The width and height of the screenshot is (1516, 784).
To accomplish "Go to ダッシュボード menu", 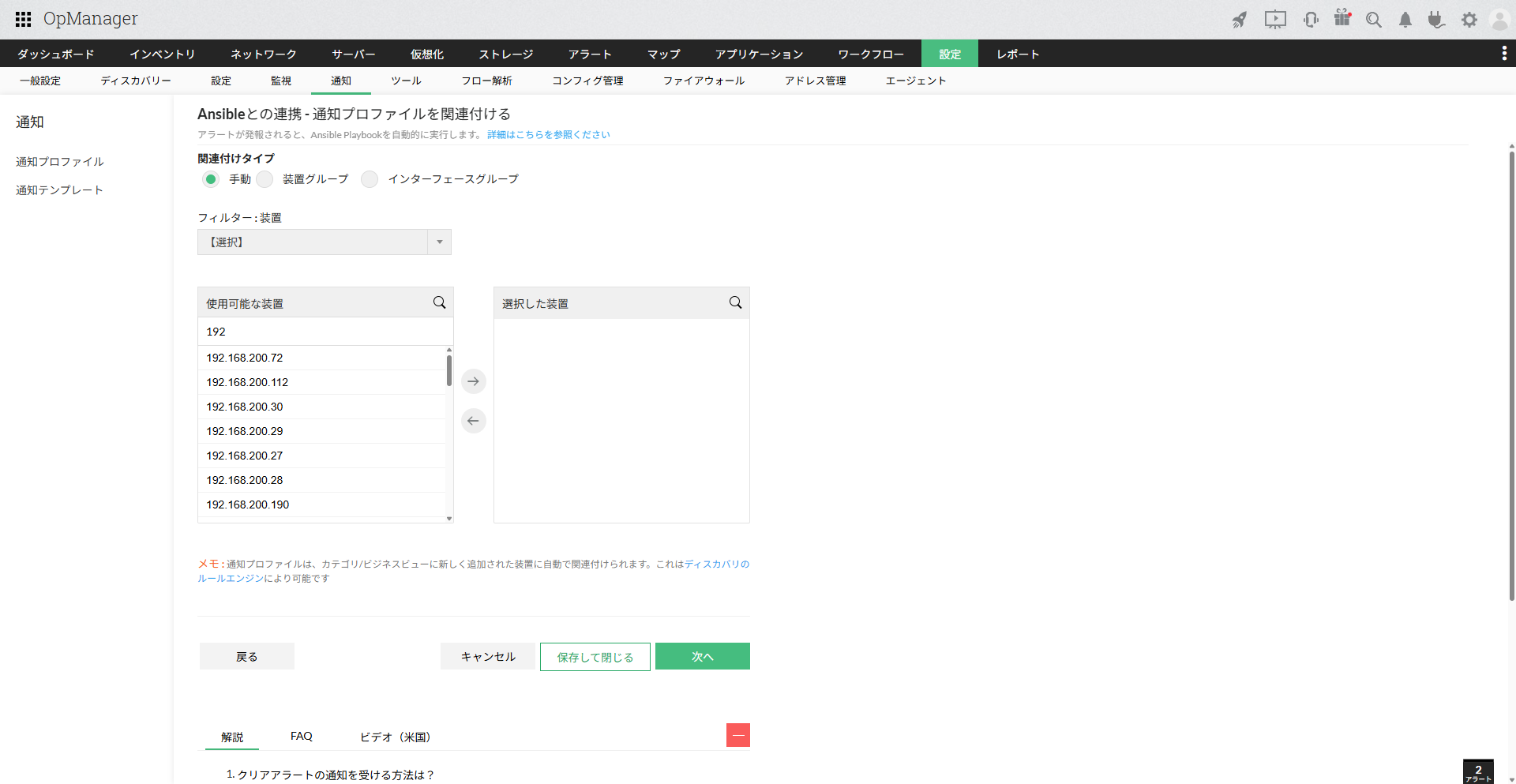I will (56, 54).
